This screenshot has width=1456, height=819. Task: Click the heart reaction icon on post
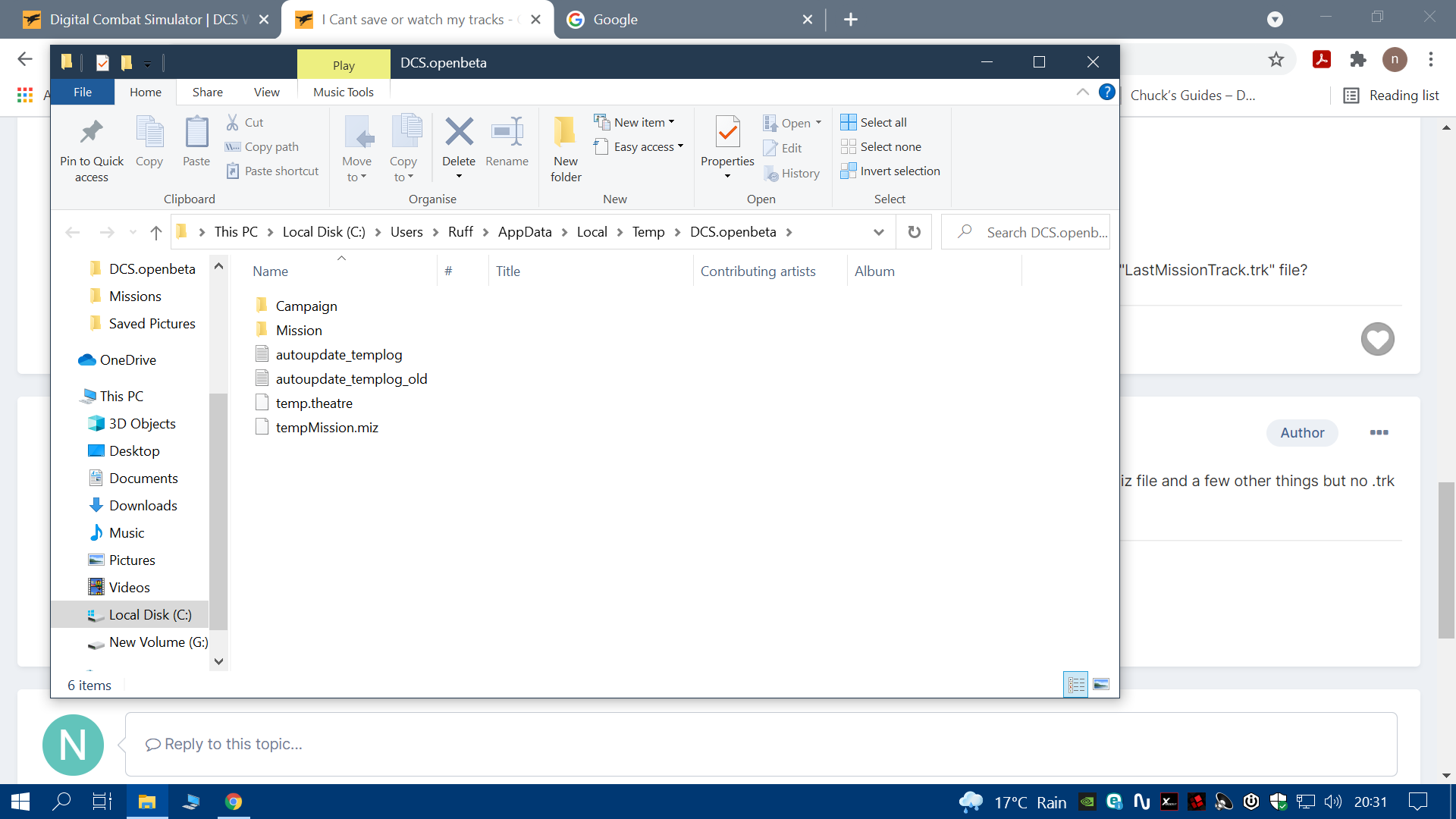coord(1377,339)
